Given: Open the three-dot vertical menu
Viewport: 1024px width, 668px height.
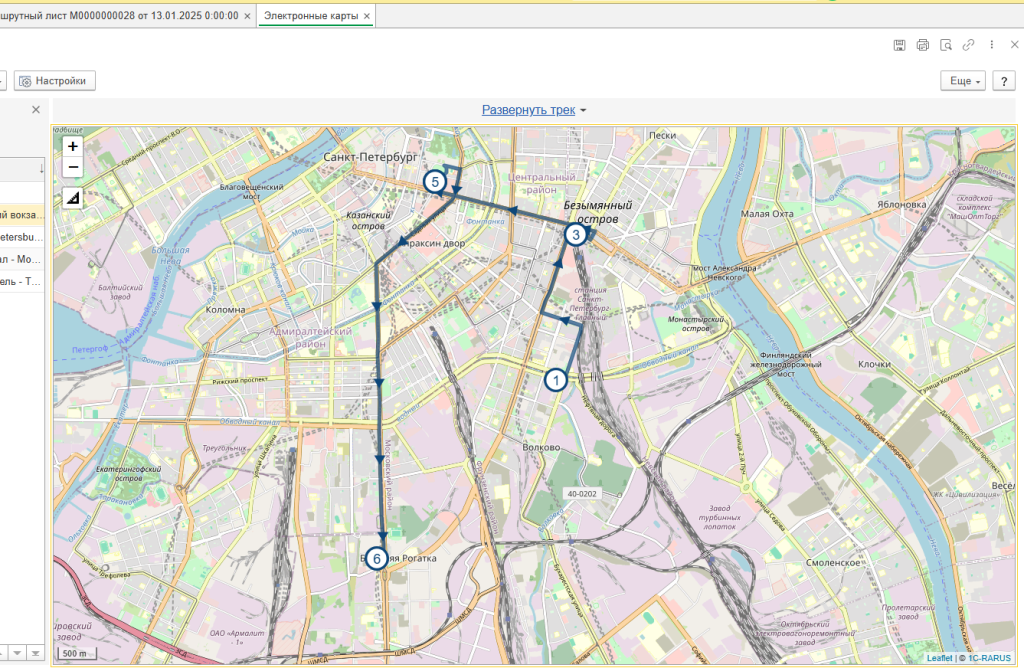Looking at the screenshot, I should pyautogui.click(x=991, y=45).
